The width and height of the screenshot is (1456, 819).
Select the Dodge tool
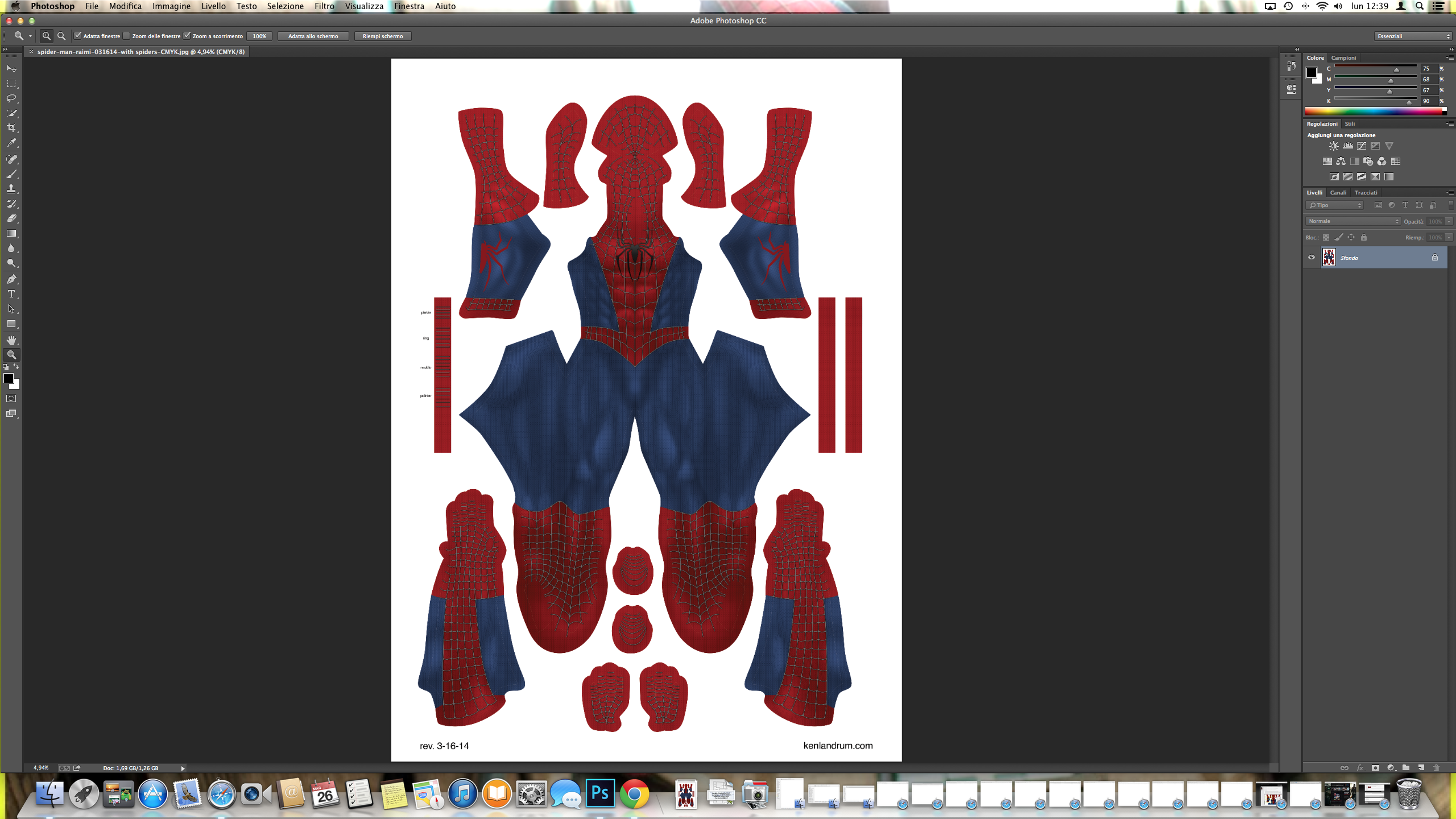tap(11, 263)
